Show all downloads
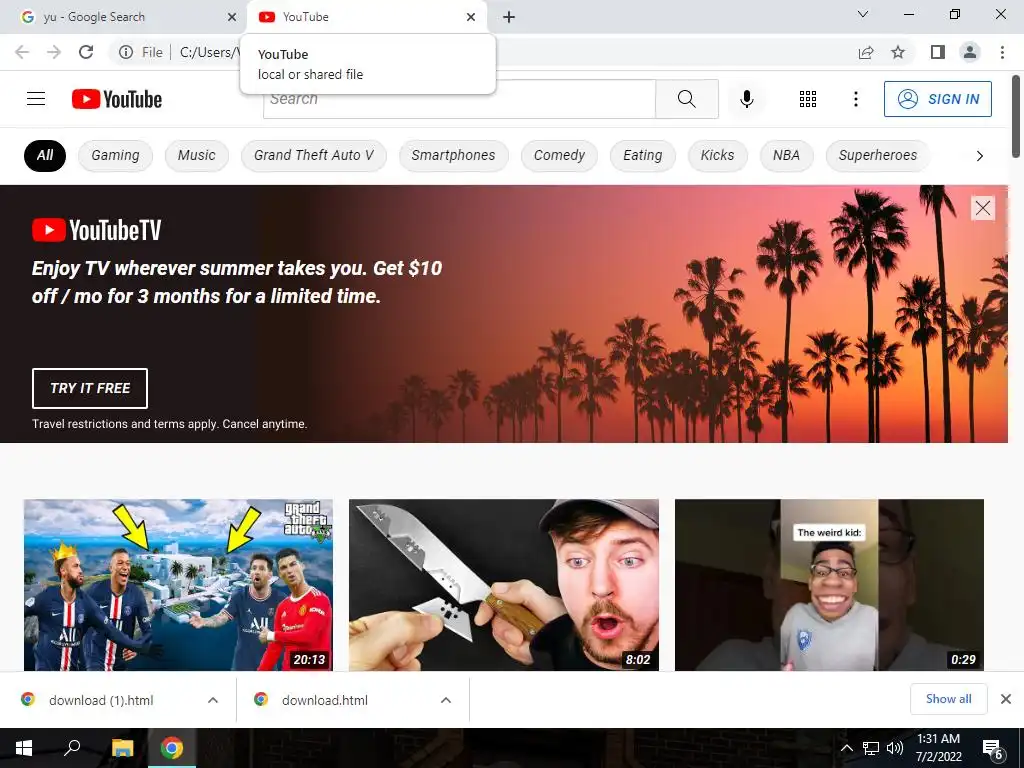1024x768 pixels. tap(948, 699)
